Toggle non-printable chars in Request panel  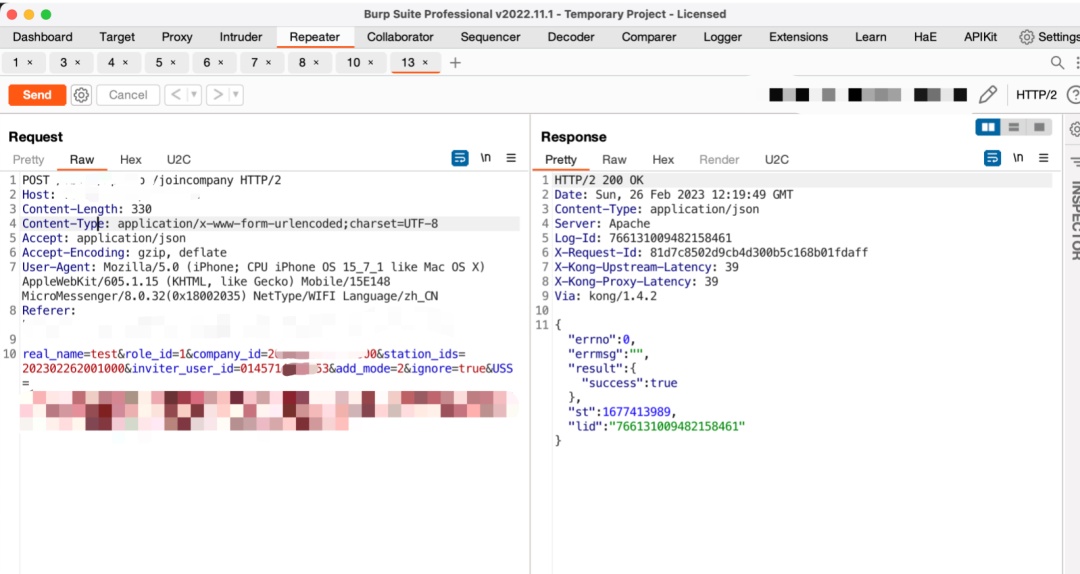tap(486, 158)
